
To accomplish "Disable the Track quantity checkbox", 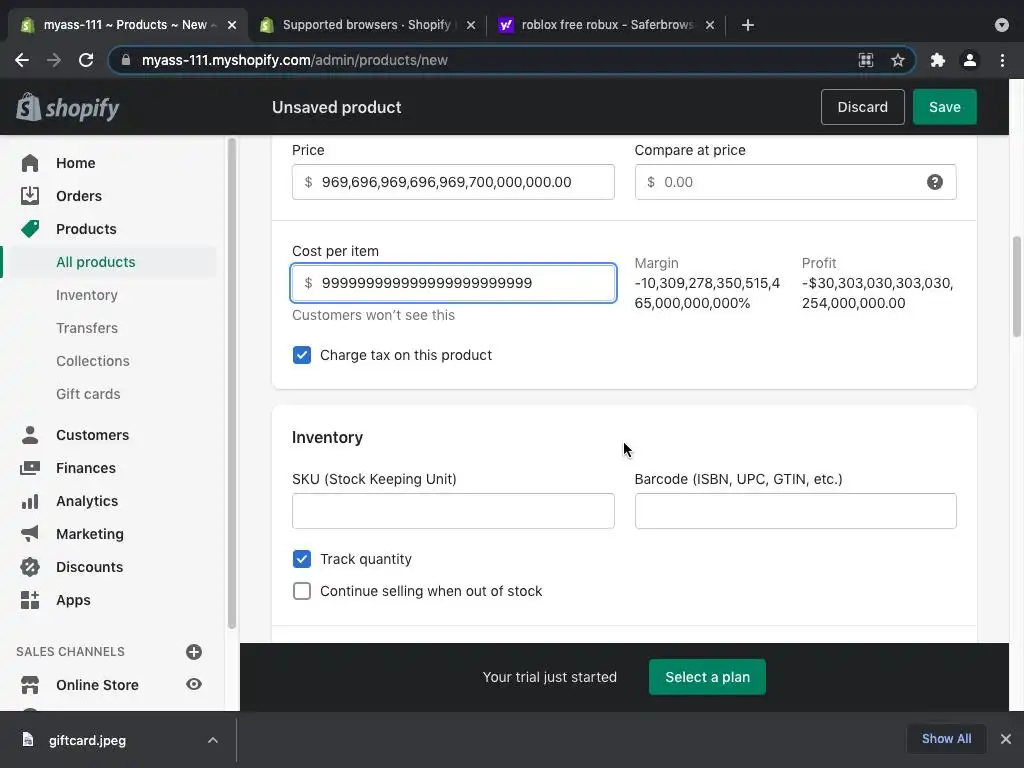I will click(x=302, y=559).
